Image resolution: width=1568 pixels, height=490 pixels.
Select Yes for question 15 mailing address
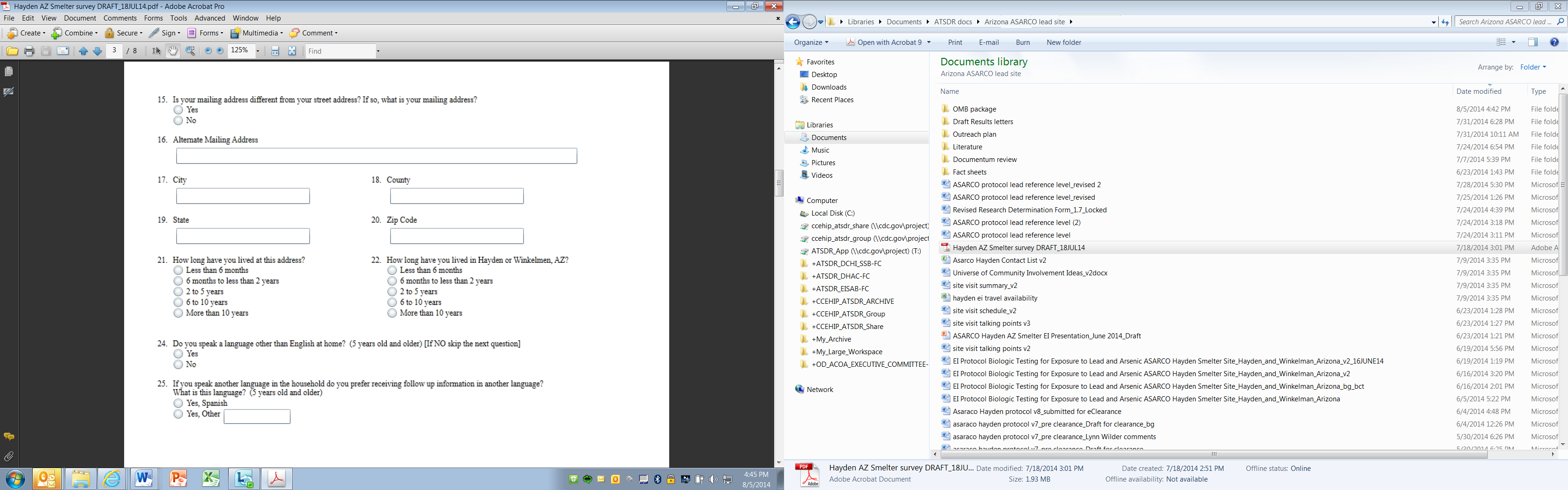coord(178,110)
